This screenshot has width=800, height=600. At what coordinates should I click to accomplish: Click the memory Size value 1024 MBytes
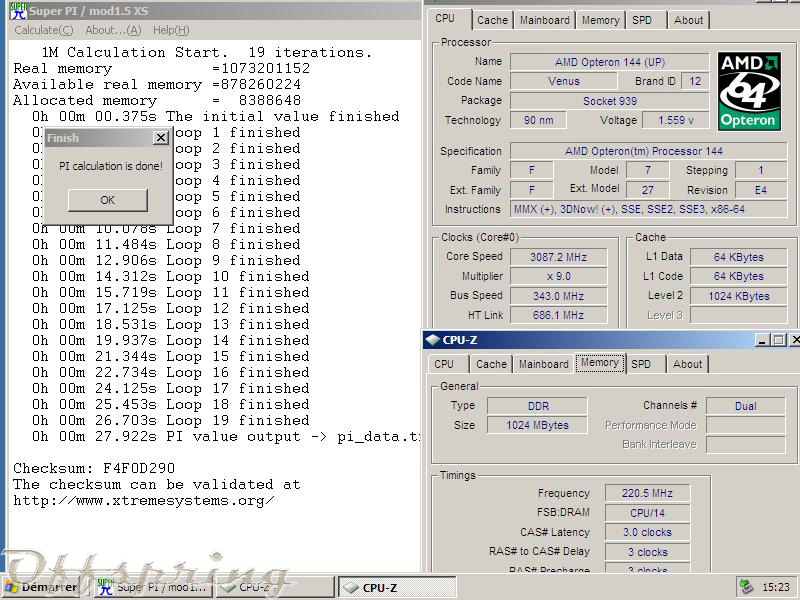coord(537,425)
